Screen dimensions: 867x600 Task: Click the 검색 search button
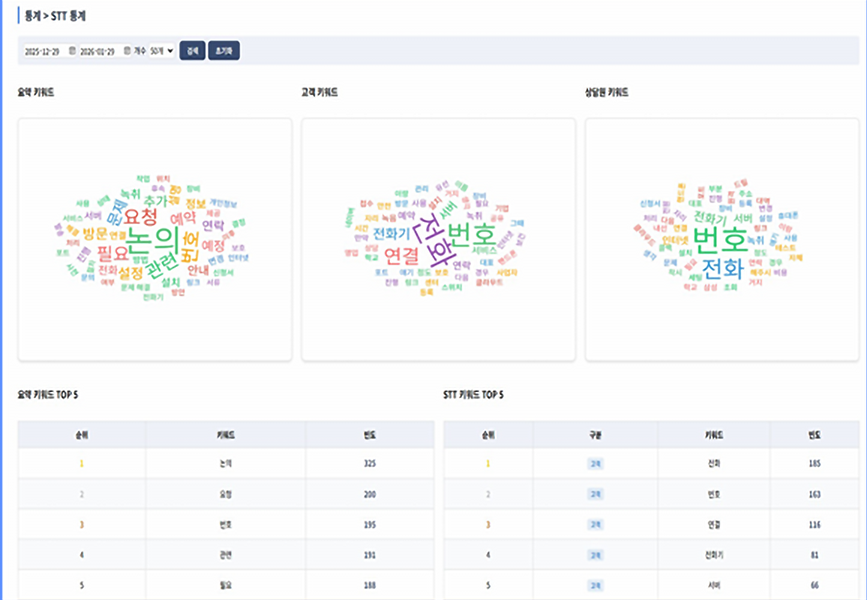coord(192,51)
